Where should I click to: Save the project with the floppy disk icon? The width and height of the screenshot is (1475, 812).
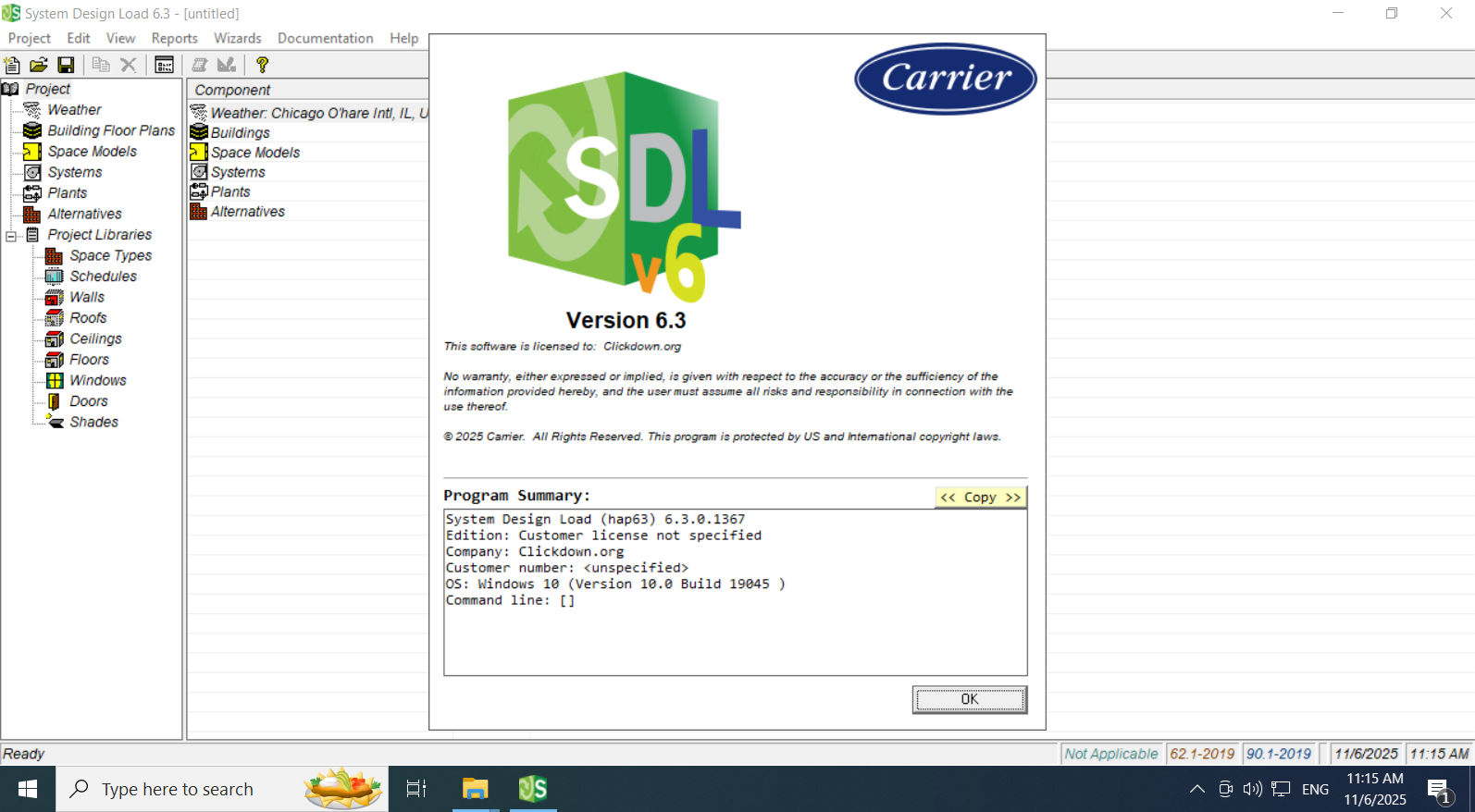coord(66,65)
